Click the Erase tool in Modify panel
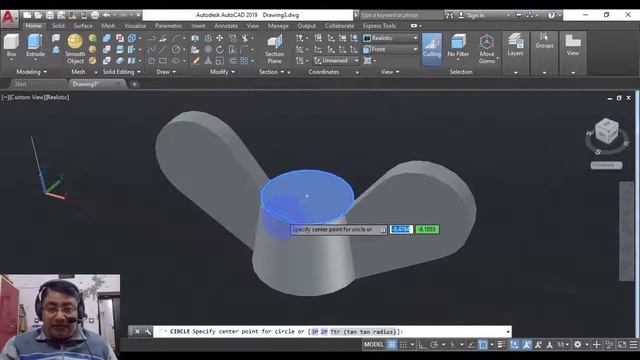The image size is (640, 360). 196,61
